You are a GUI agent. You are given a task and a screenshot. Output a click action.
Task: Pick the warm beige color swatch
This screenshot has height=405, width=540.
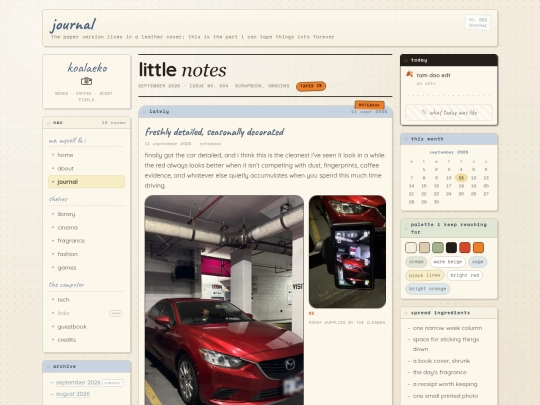point(424,247)
